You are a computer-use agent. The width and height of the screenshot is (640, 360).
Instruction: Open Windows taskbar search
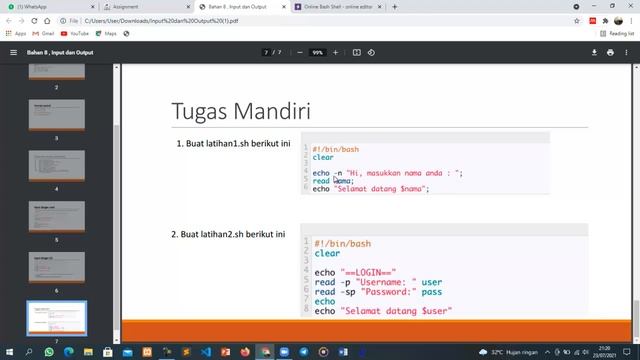tap(29, 352)
